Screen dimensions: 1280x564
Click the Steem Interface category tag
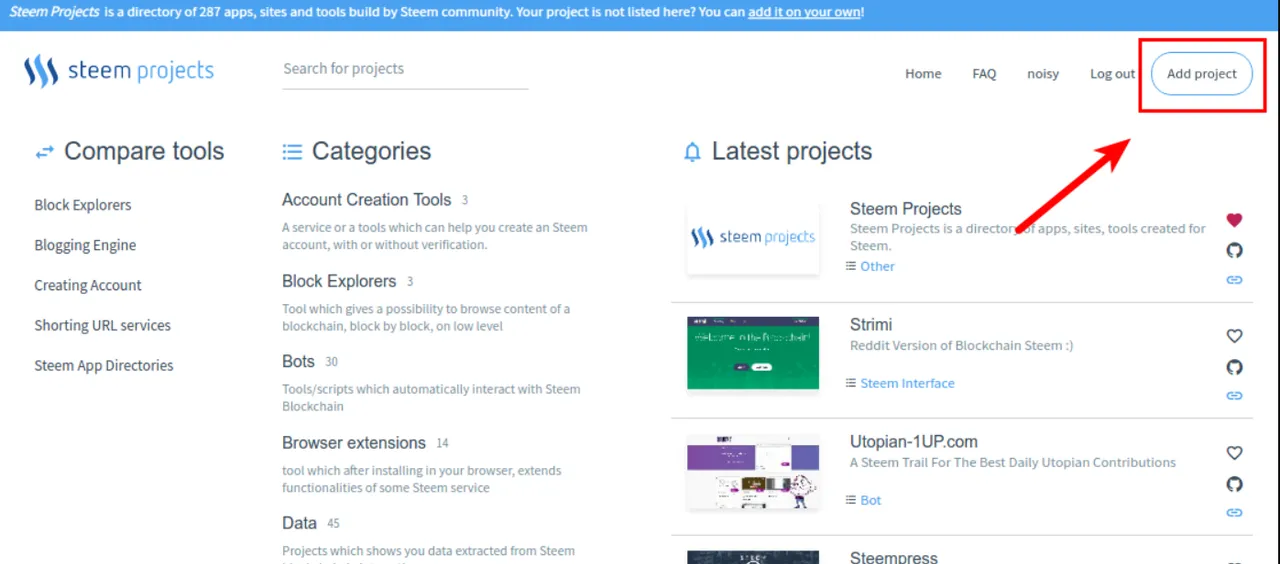[907, 383]
